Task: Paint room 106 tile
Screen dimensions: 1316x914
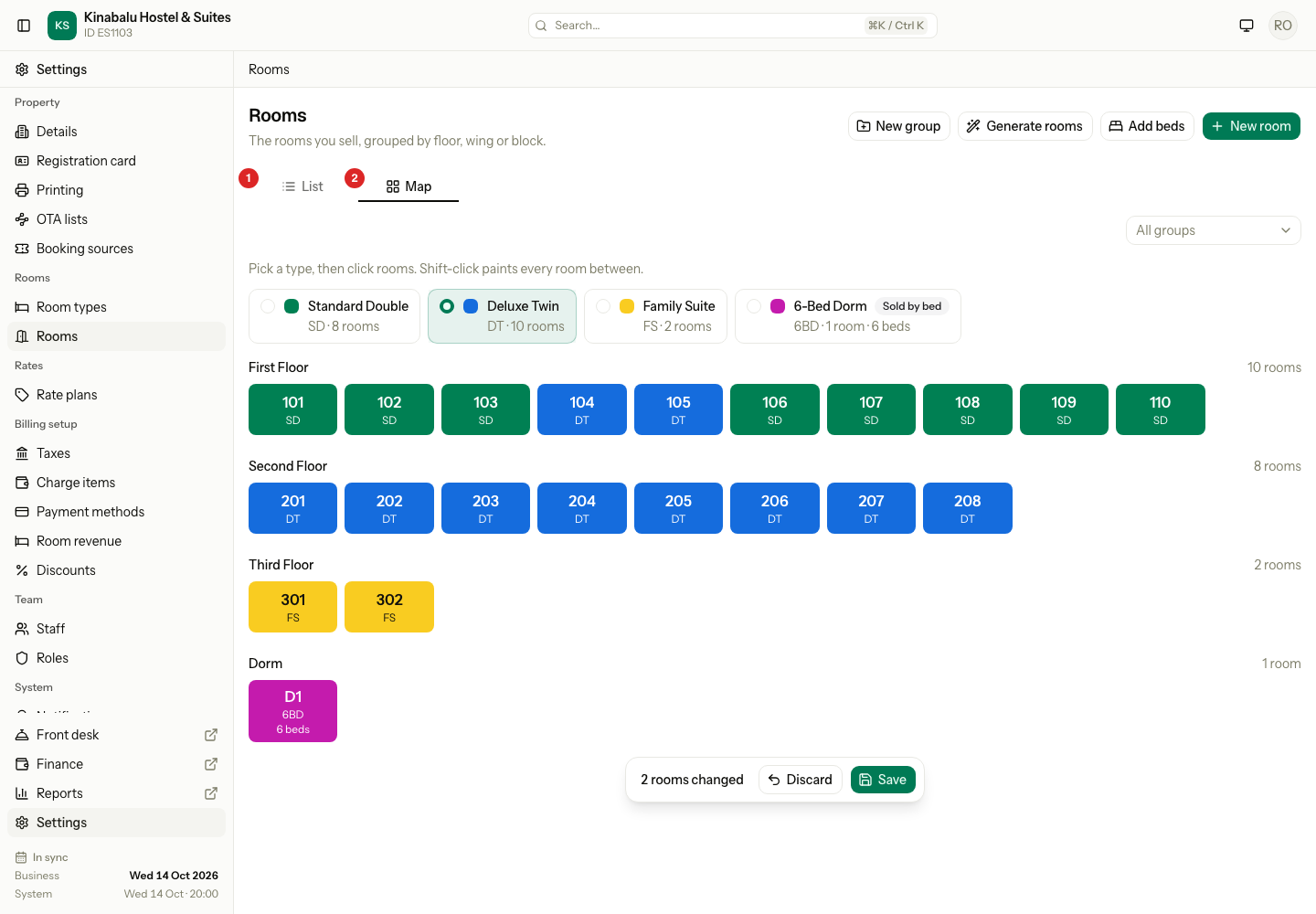Action: point(775,409)
